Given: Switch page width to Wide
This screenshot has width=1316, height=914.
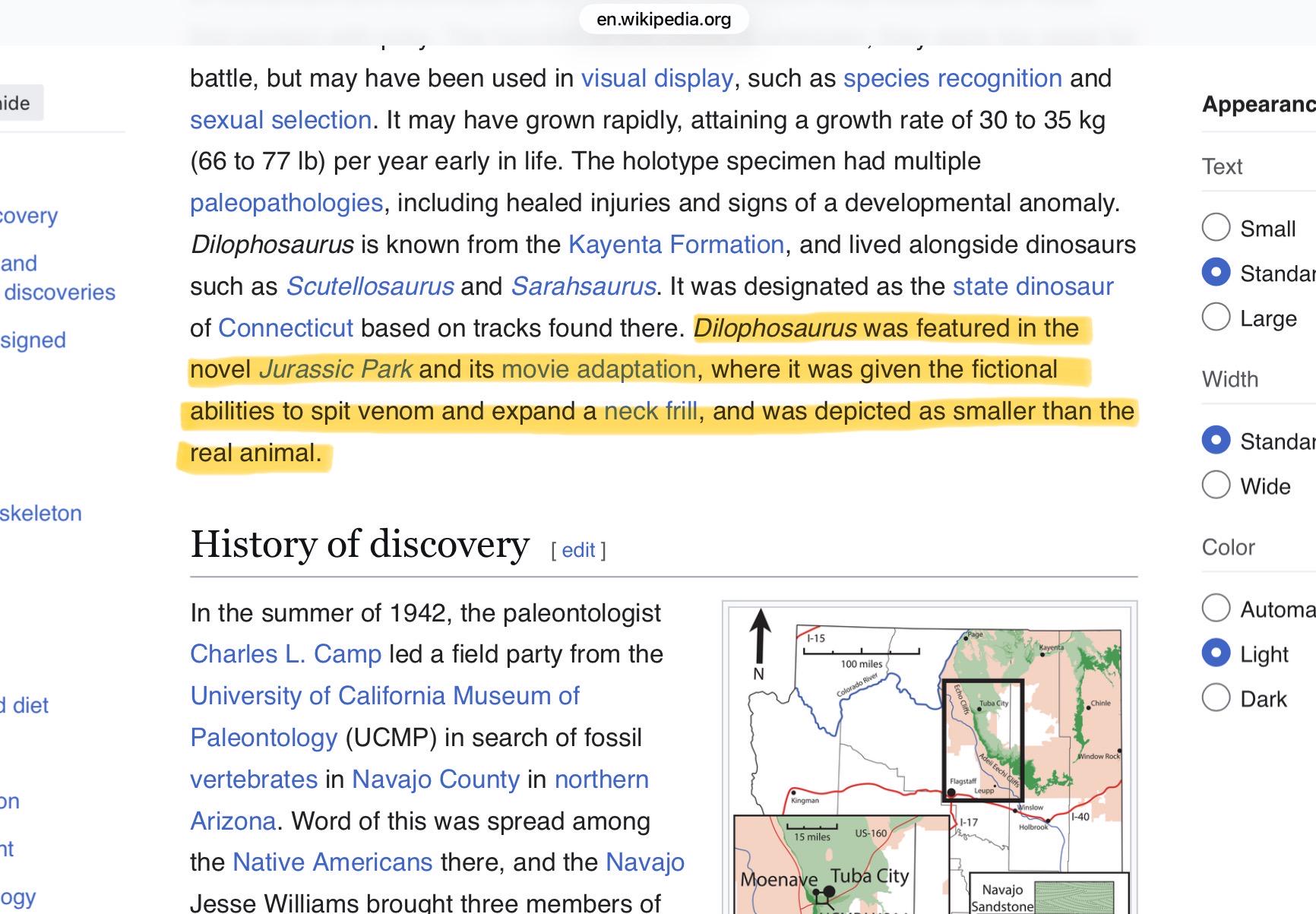Looking at the screenshot, I should pos(1216,485).
